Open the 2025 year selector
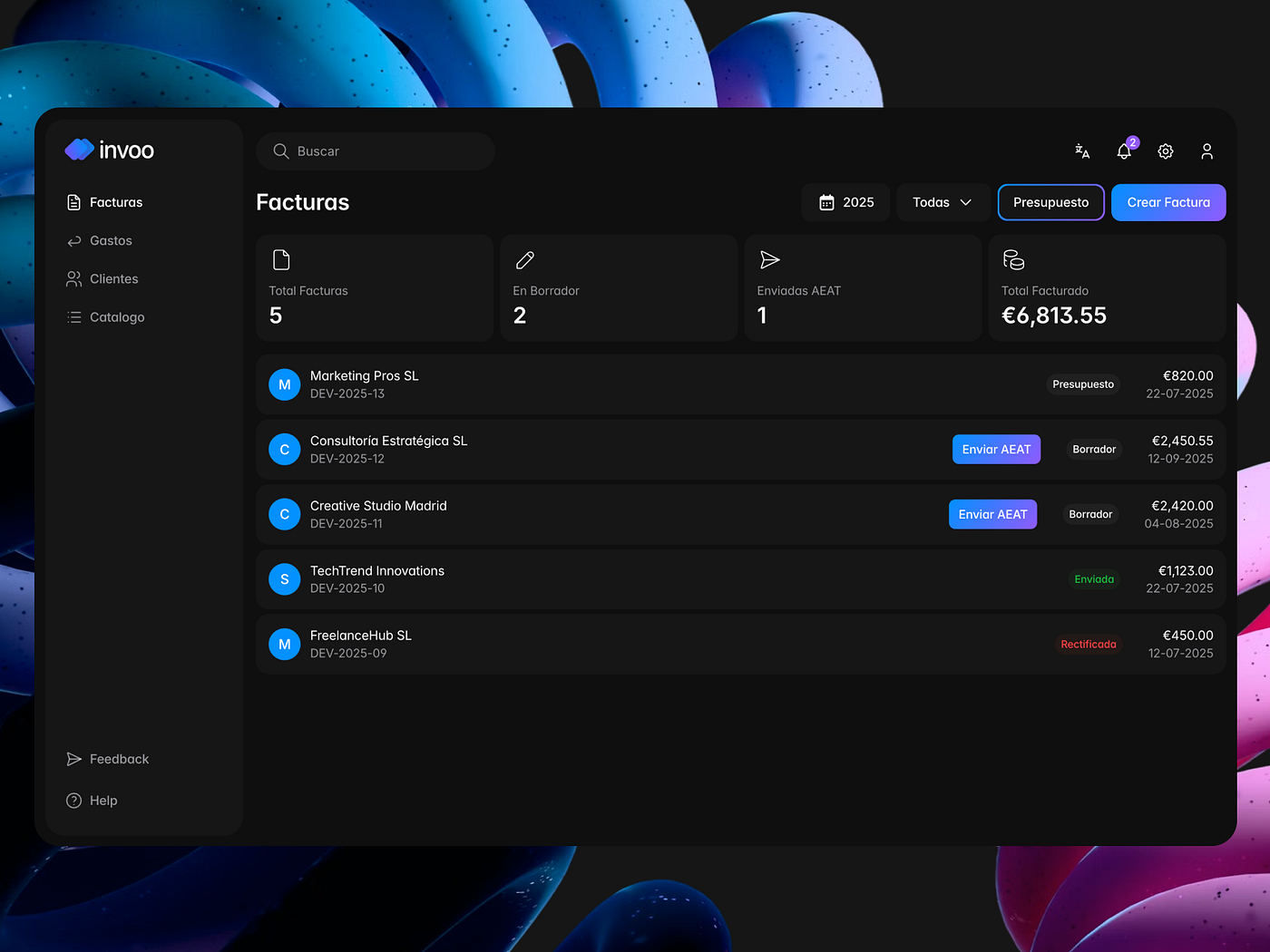Viewport: 1270px width, 952px height. point(846,202)
